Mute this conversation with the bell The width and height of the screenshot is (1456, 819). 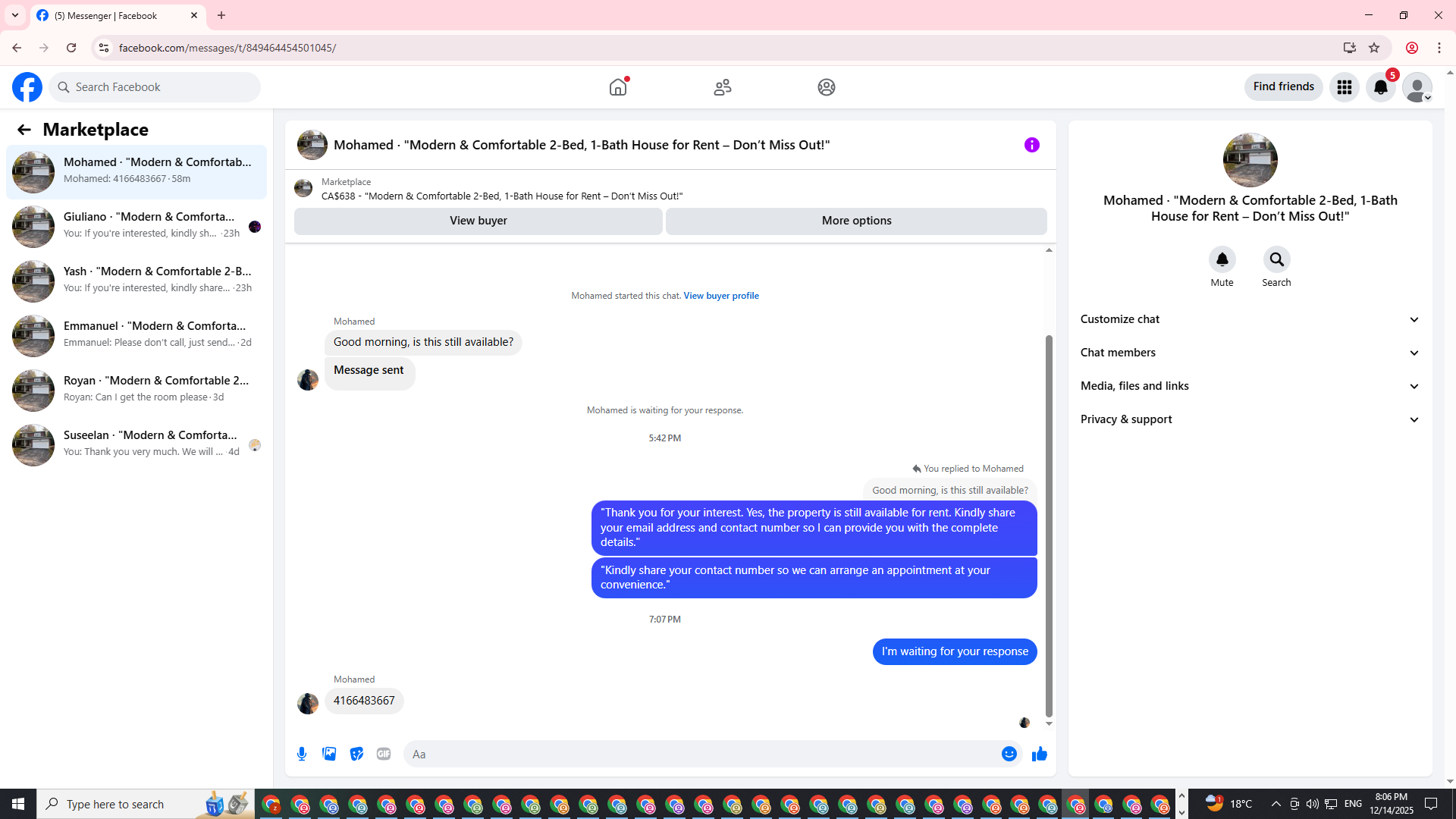1222,260
